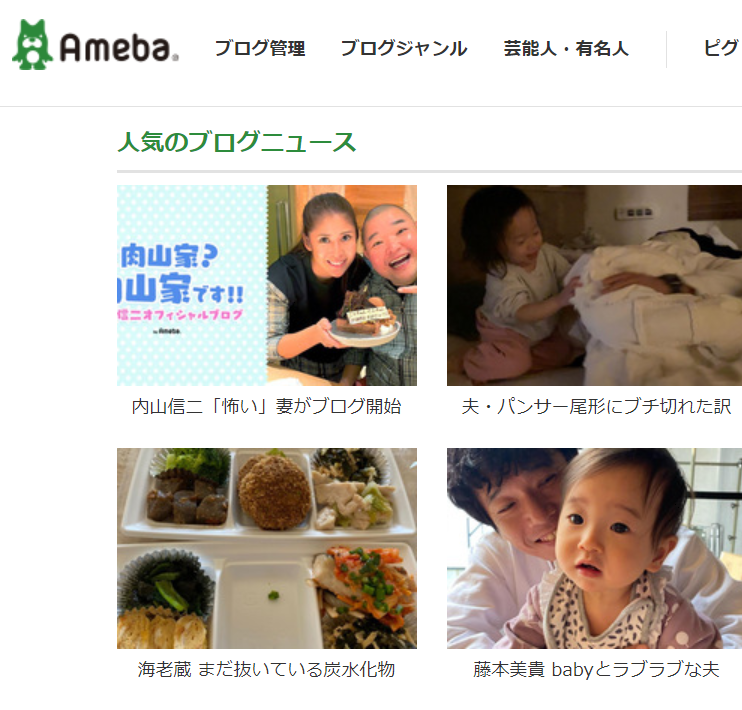Open the bento box food photo thumbnail
The width and height of the screenshot is (742, 710).
coord(267,548)
